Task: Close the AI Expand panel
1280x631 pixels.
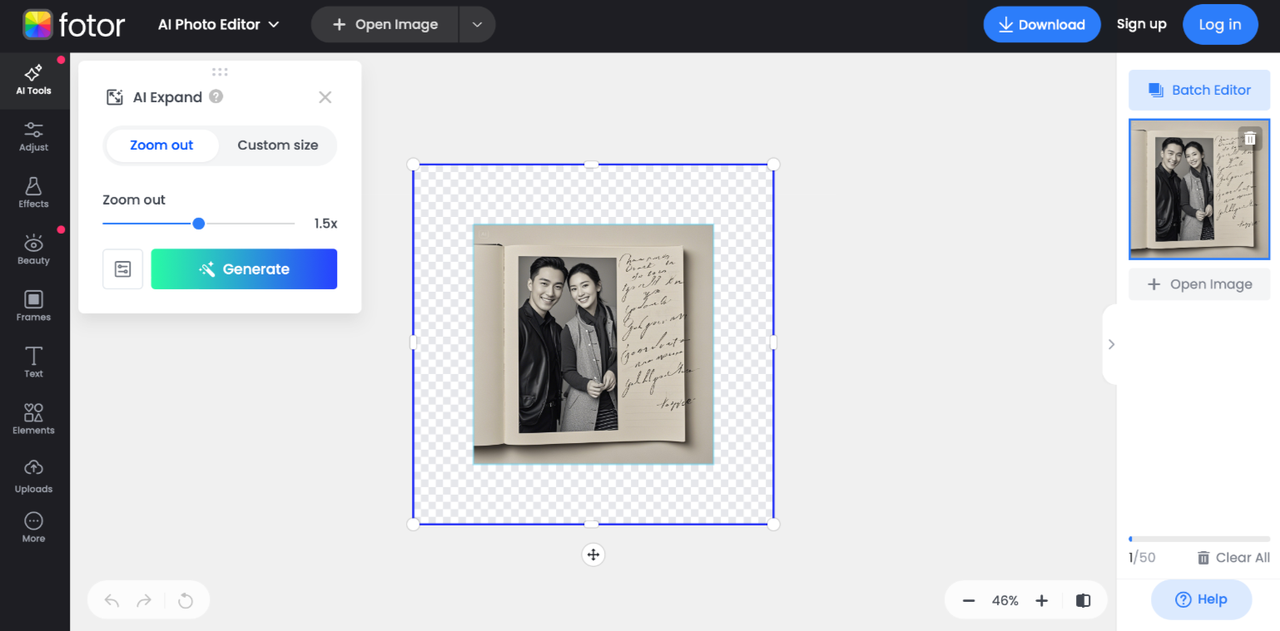Action: tap(325, 97)
